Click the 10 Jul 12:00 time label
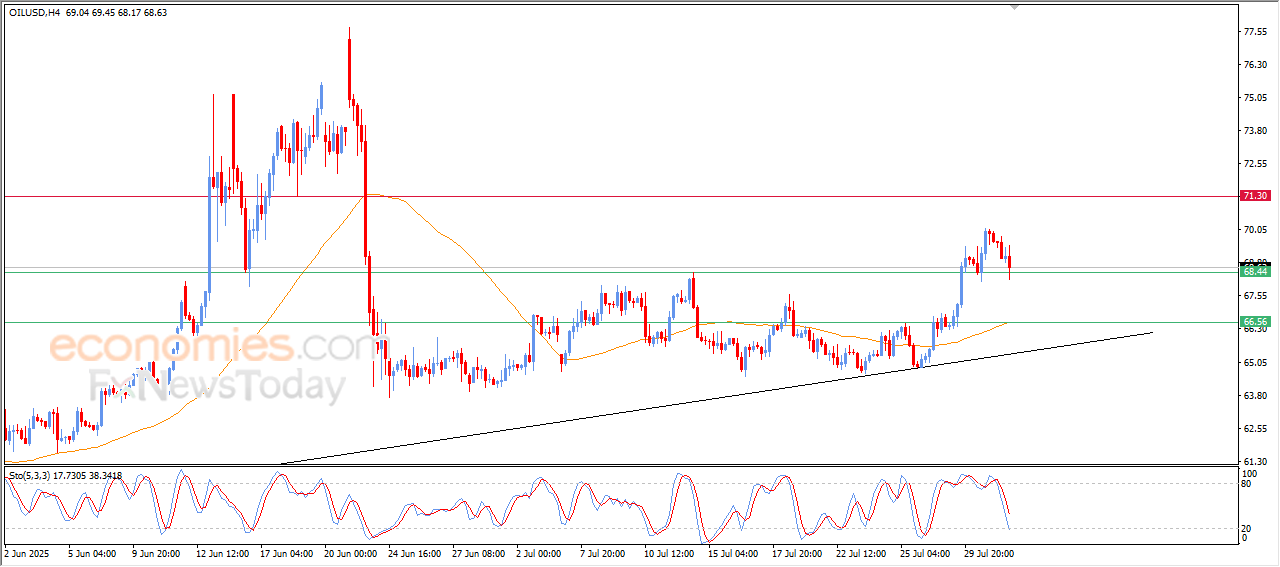The image size is (1280, 567). (670, 552)
